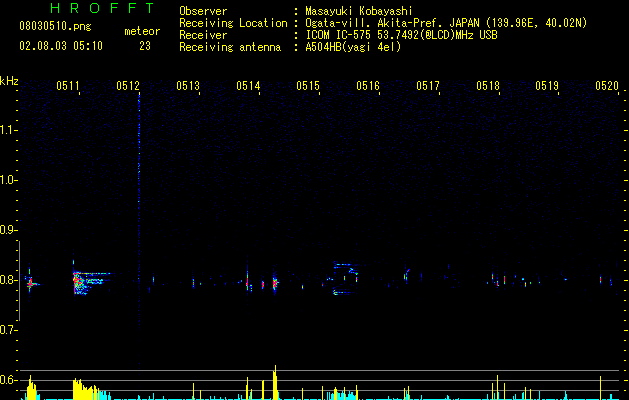Select the Ogata-vill. Akita-Pref. JAPAN location text
The width and height of the screenshot is (629, 400).
coord(446,23)
